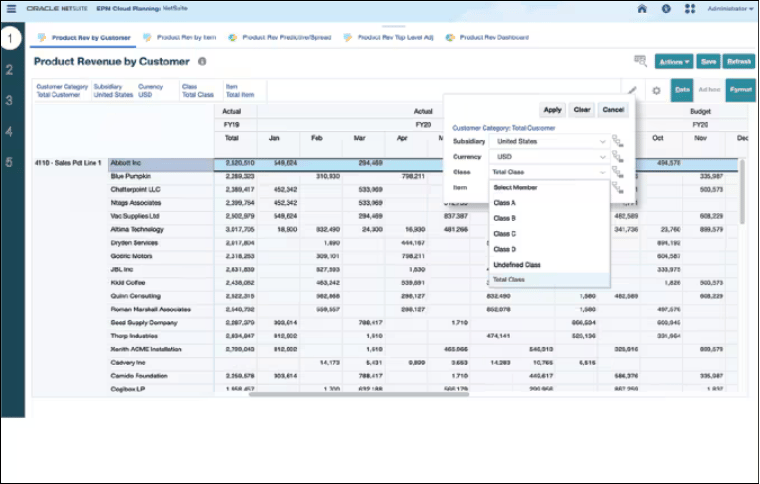Choose Class C from the list

(x=549, y=234)
